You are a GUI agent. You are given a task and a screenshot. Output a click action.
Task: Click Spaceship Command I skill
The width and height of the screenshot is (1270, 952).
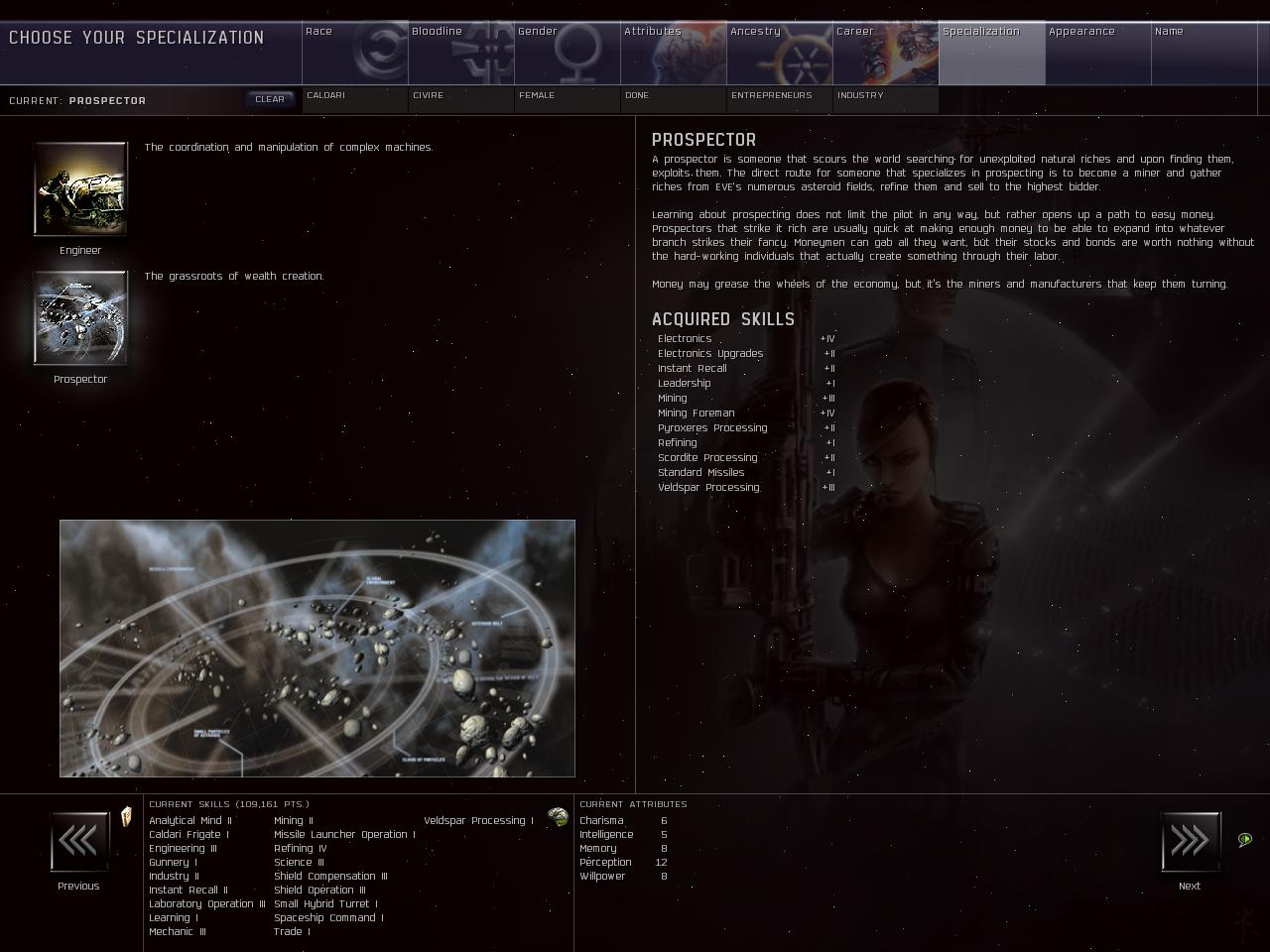[329, 918]
